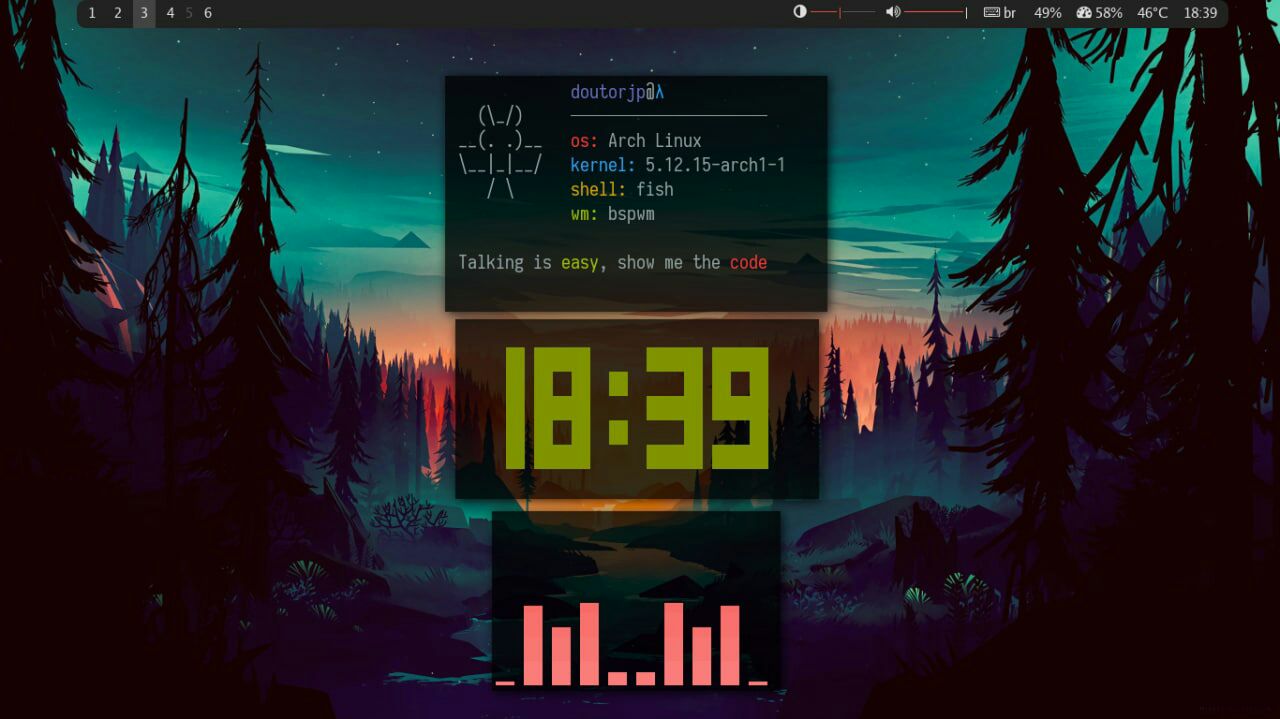Screen dimensions: 1280x719
Task: Focus the large 18:39 clock terminal window
Action: click(x=637, y=409)
